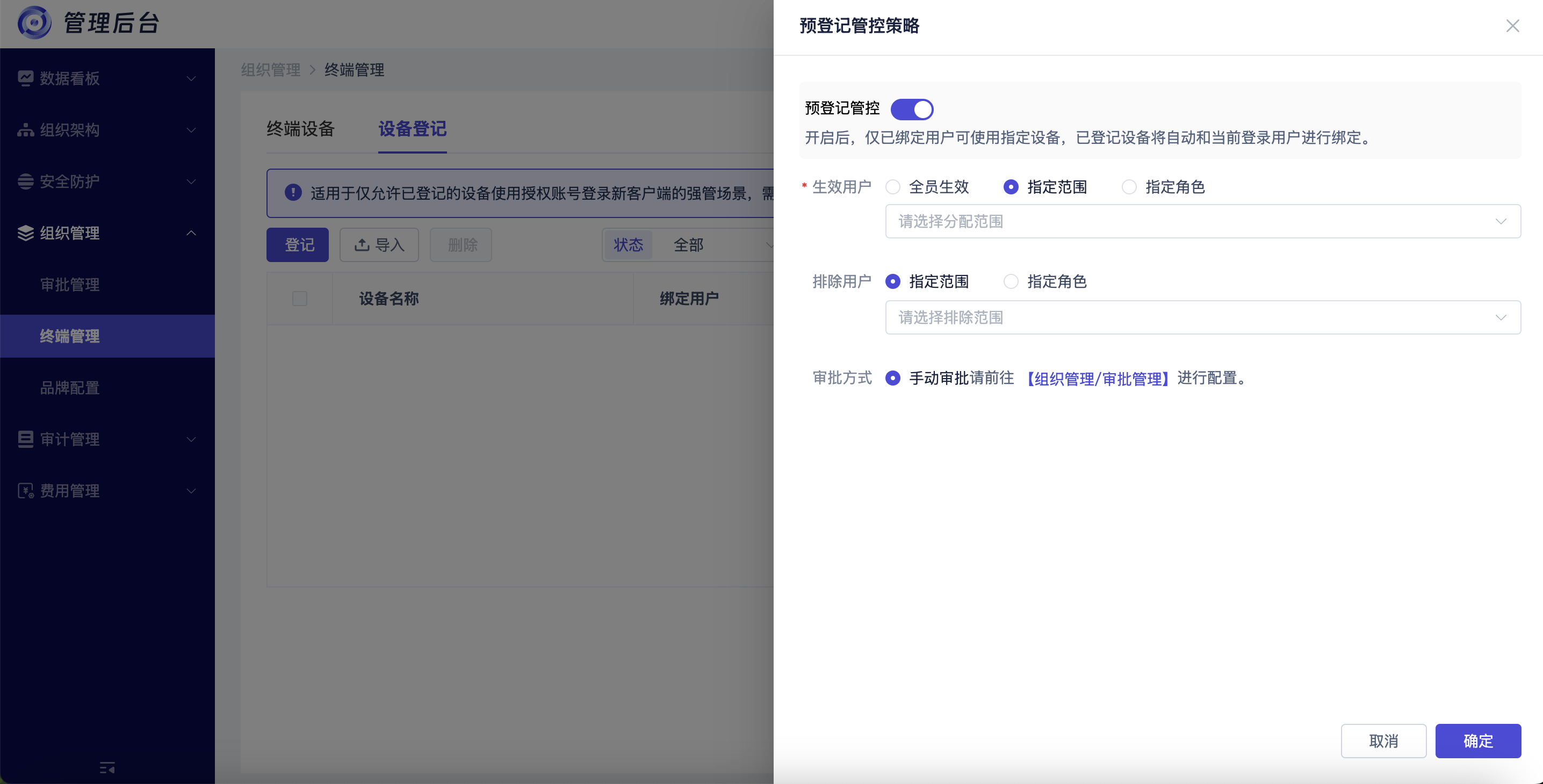Open the 【组织管理/审批管理】 link
1543x784 pixels.
[1098, 378]
